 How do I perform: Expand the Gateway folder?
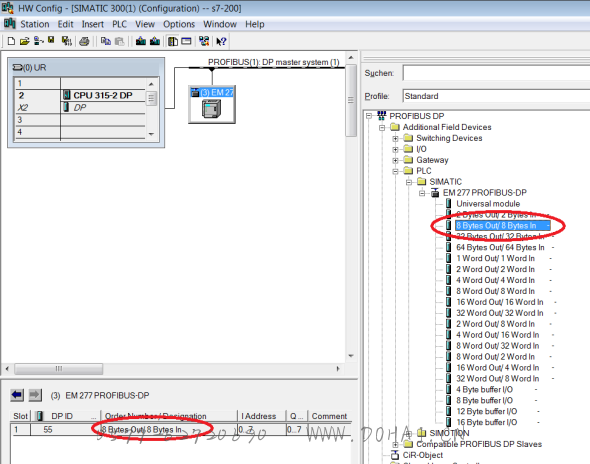point(395,160)
